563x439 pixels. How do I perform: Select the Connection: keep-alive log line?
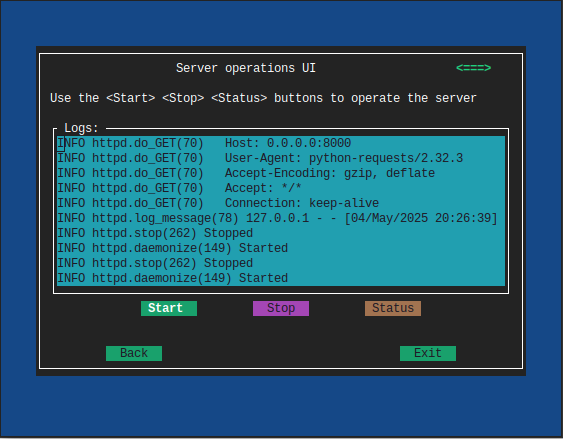281,204
